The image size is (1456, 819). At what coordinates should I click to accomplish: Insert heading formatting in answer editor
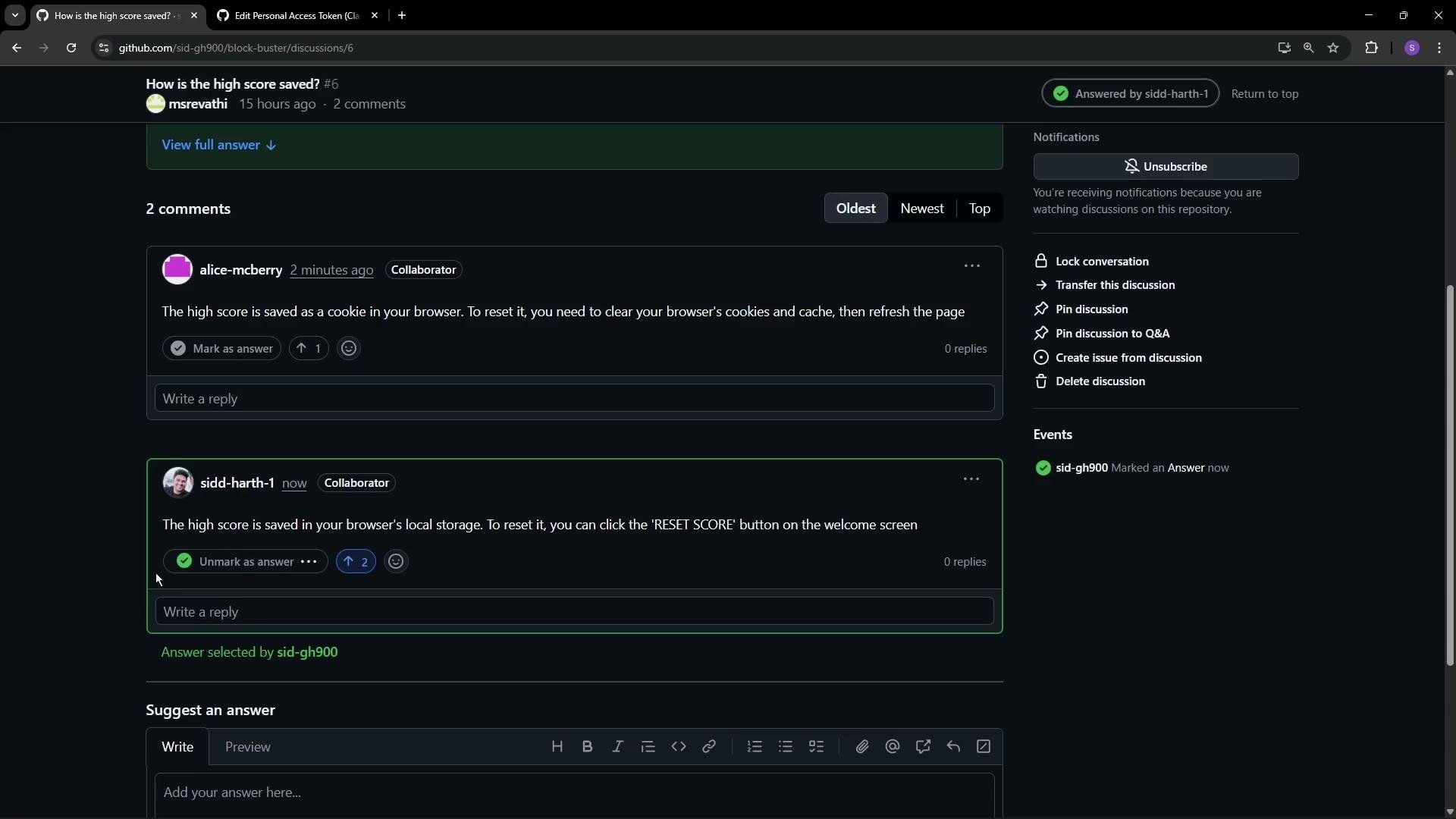click(x=557, y=747)
